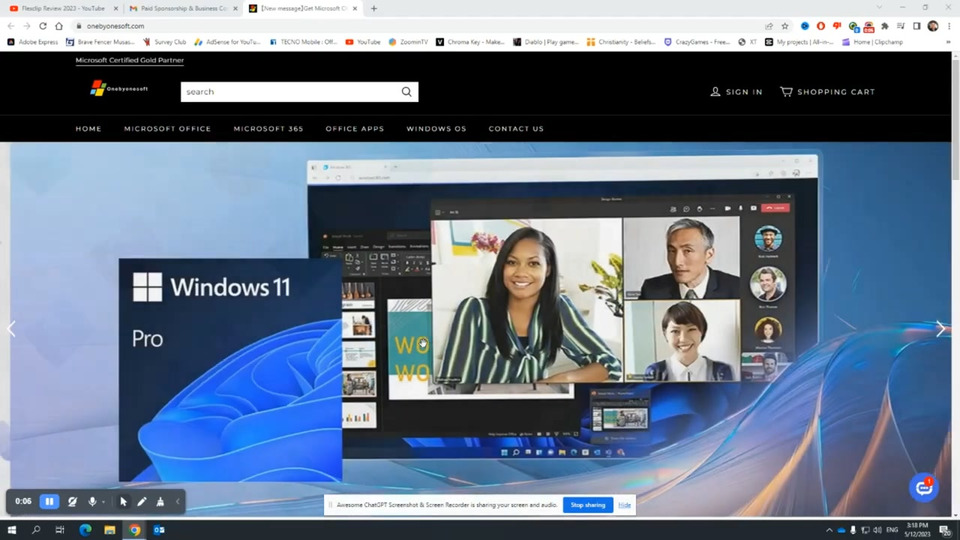Go forward in browser history
The width and height of the screenshot is (960, 540).
pos(26,26)
